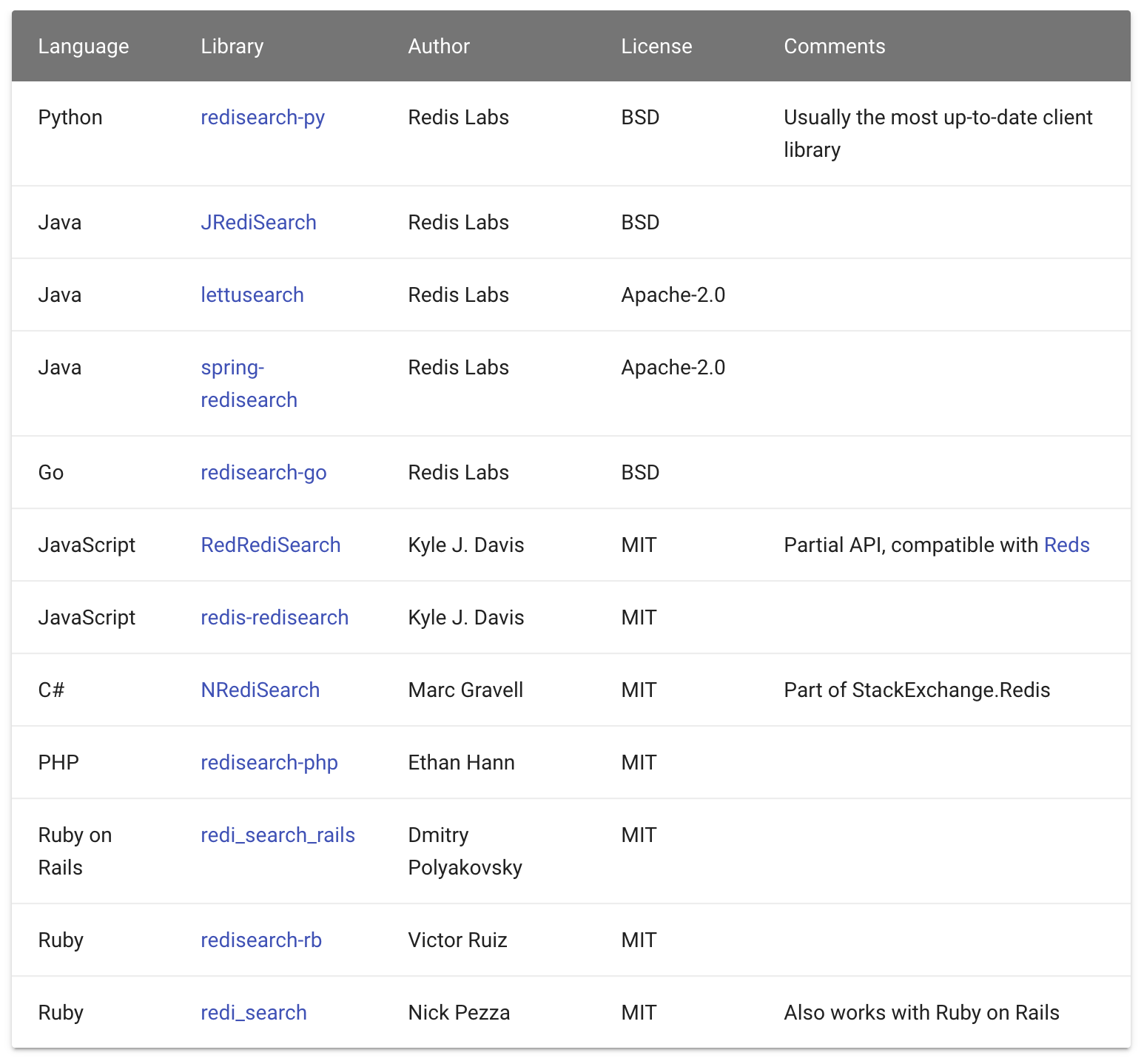Screen dimensions: 1144x1064
Task: Open the redisearch-rb library link
Action: (x=260, y=940)
